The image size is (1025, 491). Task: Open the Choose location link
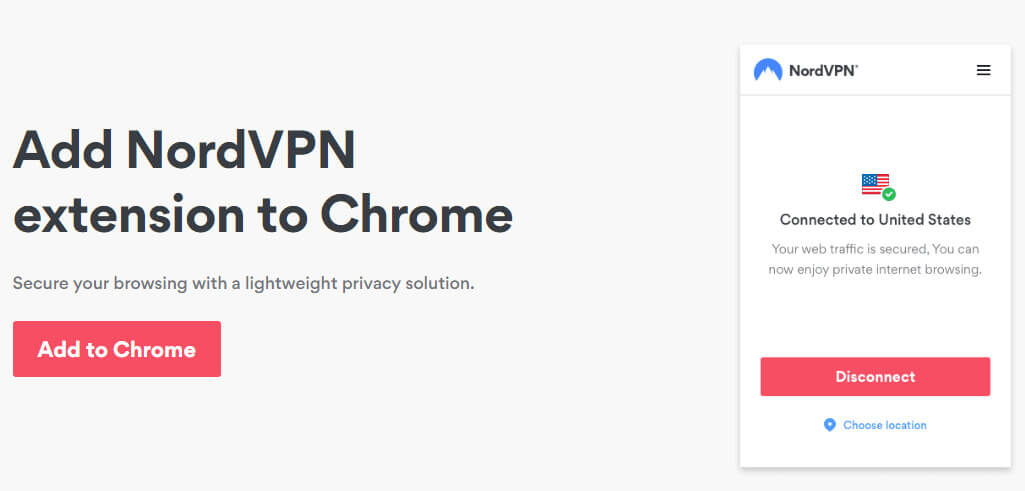(884, 425)
